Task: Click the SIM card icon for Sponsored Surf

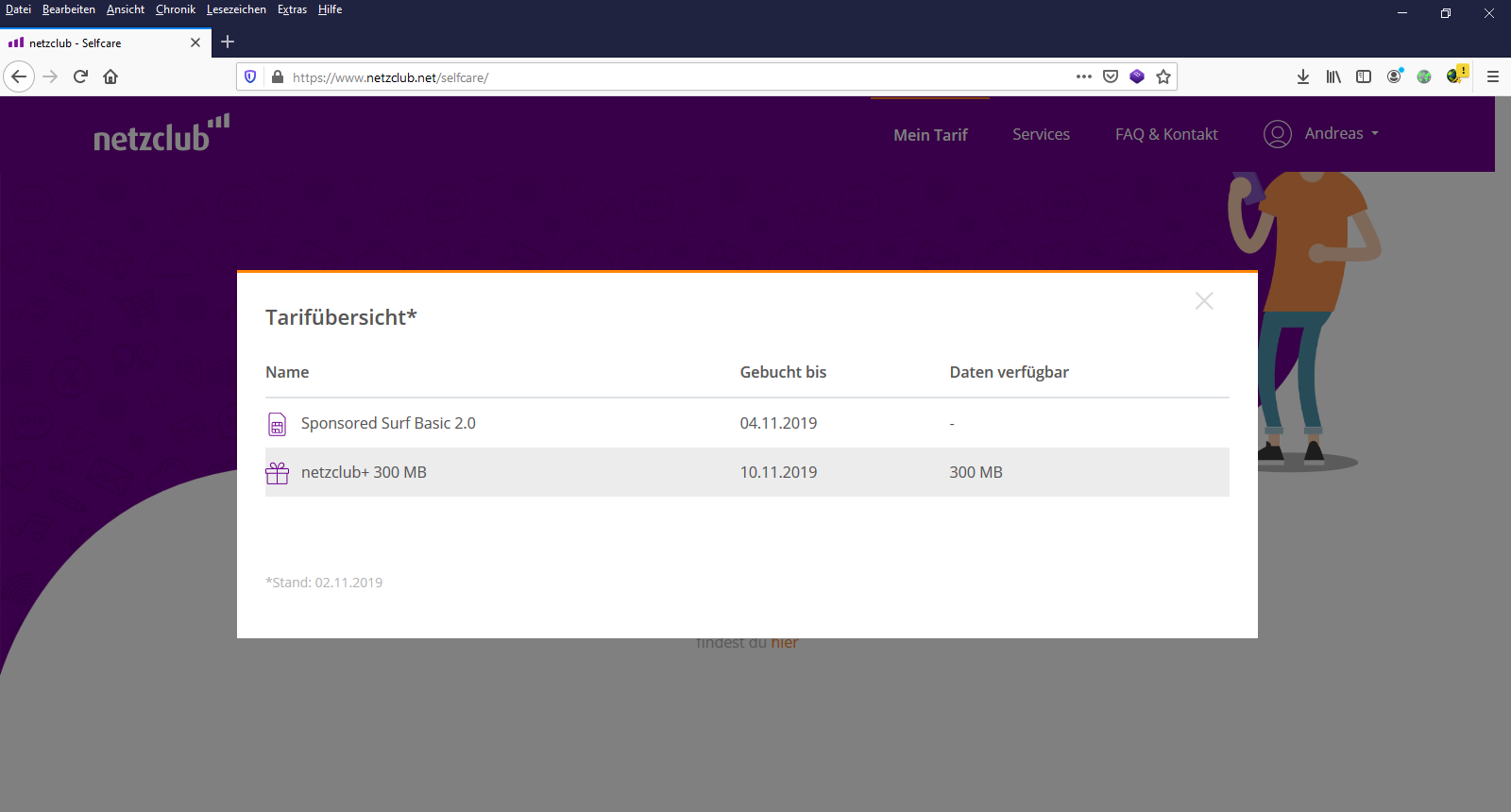Action: tap(277, 424)
